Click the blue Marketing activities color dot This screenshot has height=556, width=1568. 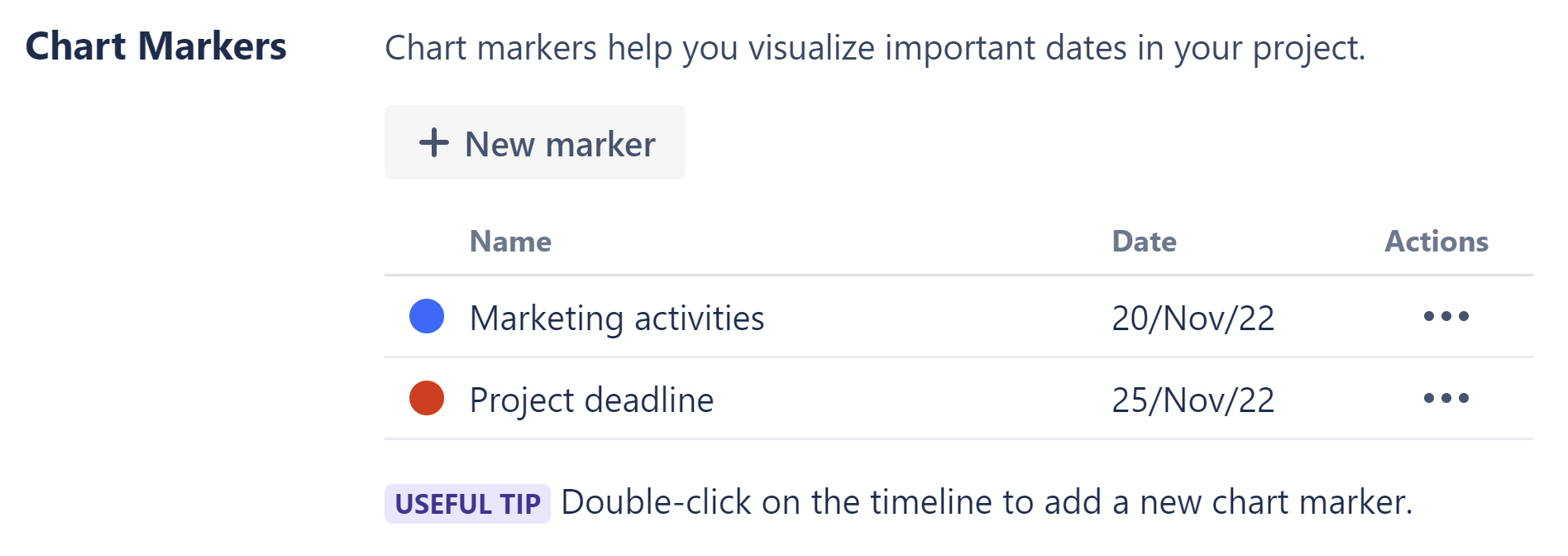[427, 316]
